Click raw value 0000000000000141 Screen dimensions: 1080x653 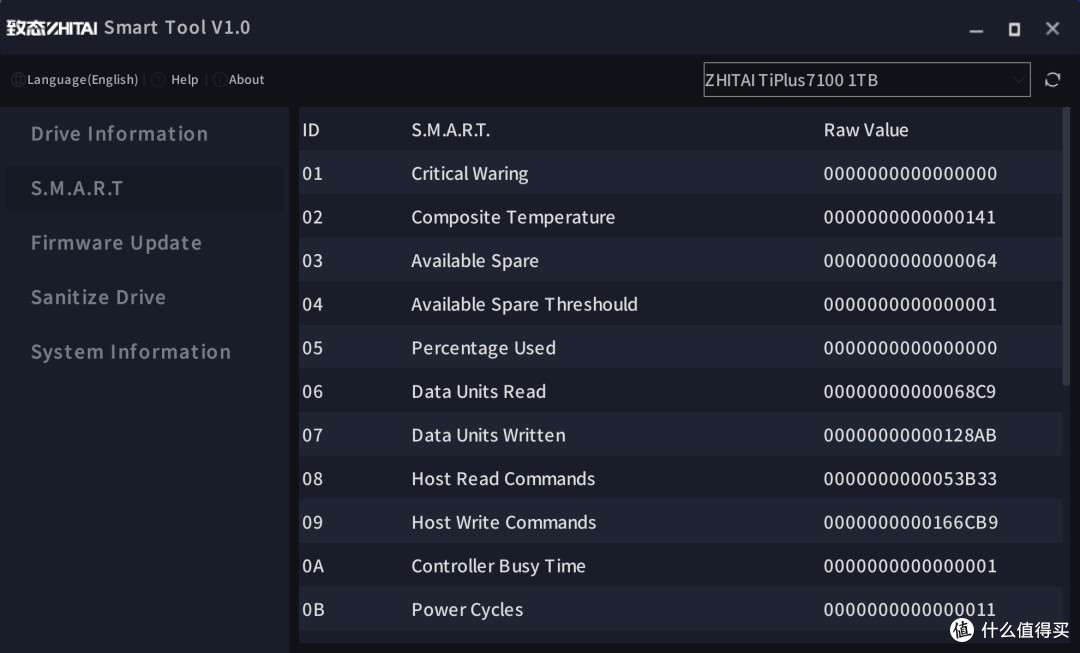(x=910, y=217)
